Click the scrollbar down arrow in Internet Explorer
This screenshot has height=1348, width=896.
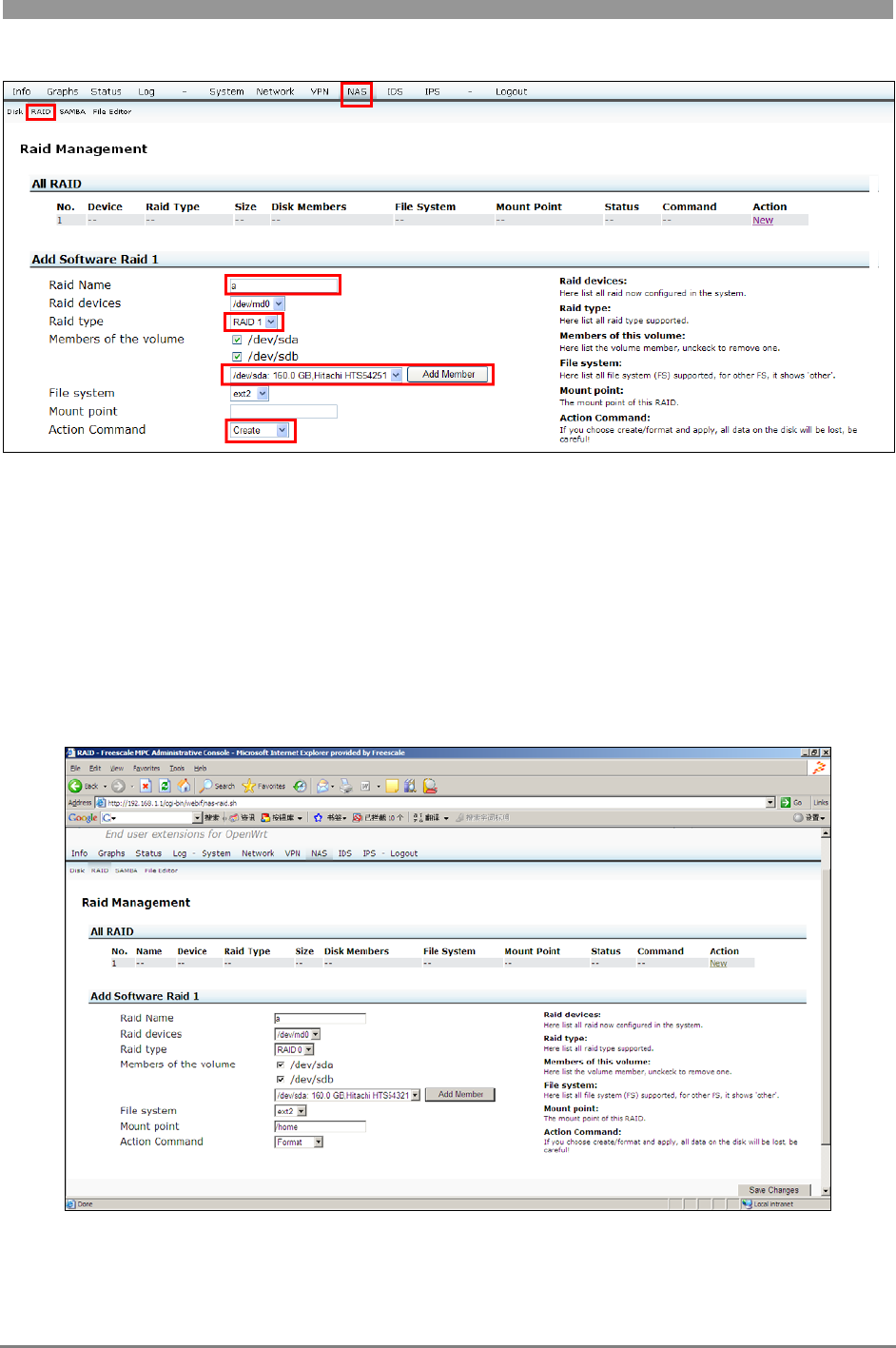pos(826,1190)
